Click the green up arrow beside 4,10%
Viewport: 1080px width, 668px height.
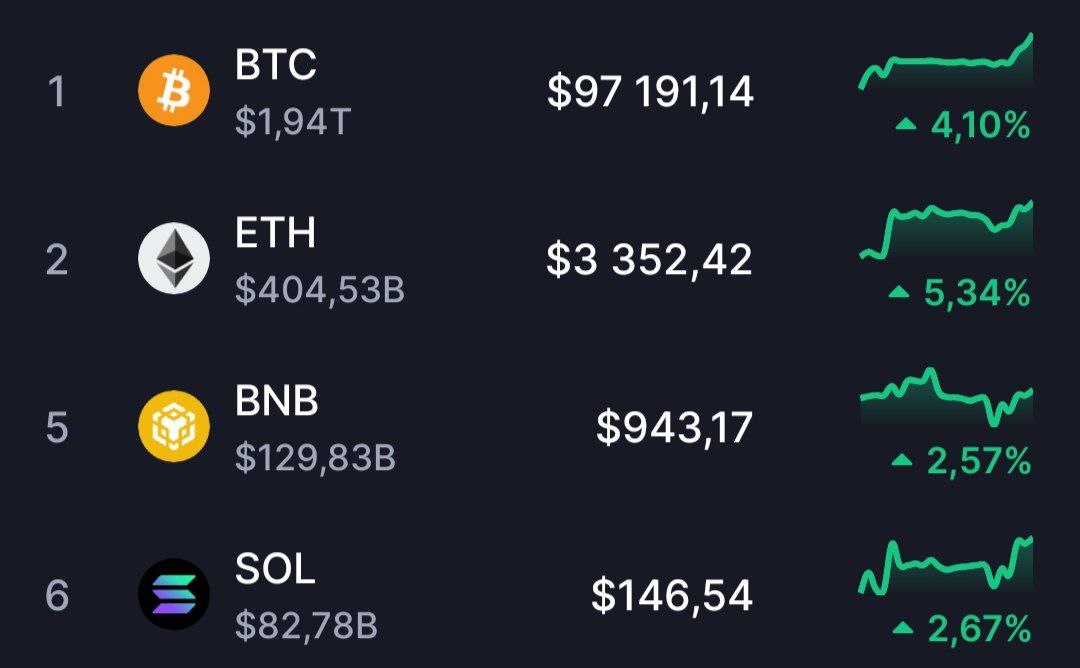tap(906, 125)
